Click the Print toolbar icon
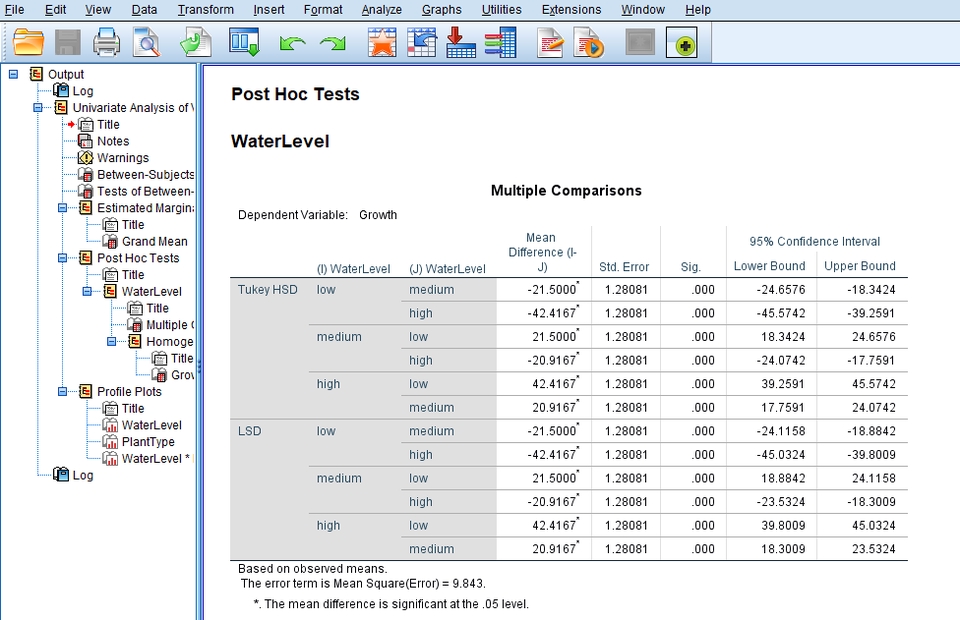Viewport: 960px width, 620px height. click(x=106, y=42)
